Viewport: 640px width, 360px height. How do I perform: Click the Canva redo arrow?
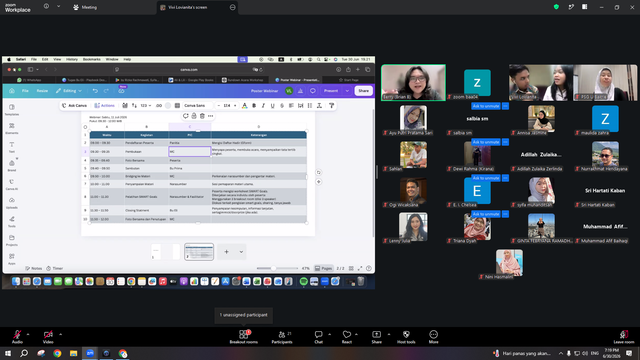pos(106,91)
